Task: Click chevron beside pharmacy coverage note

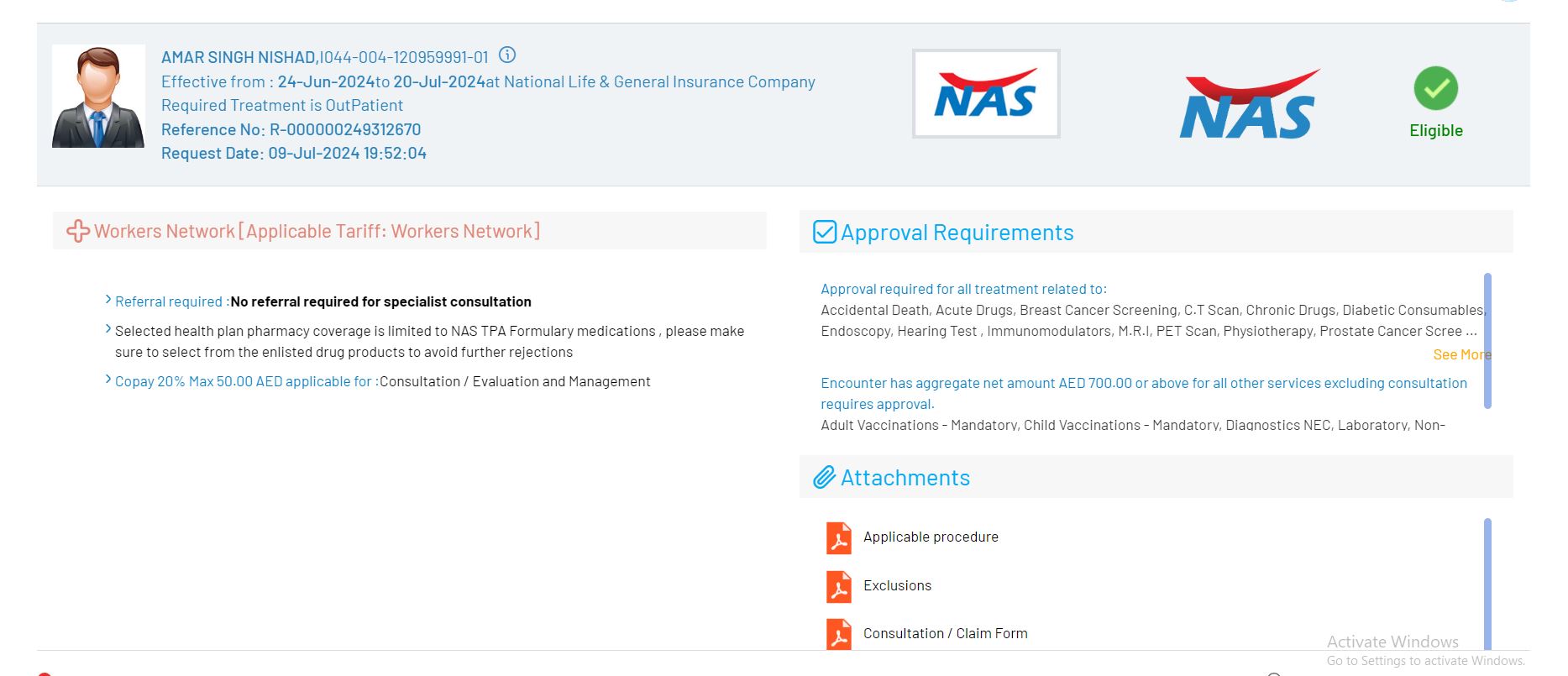Action: point(108,329)
